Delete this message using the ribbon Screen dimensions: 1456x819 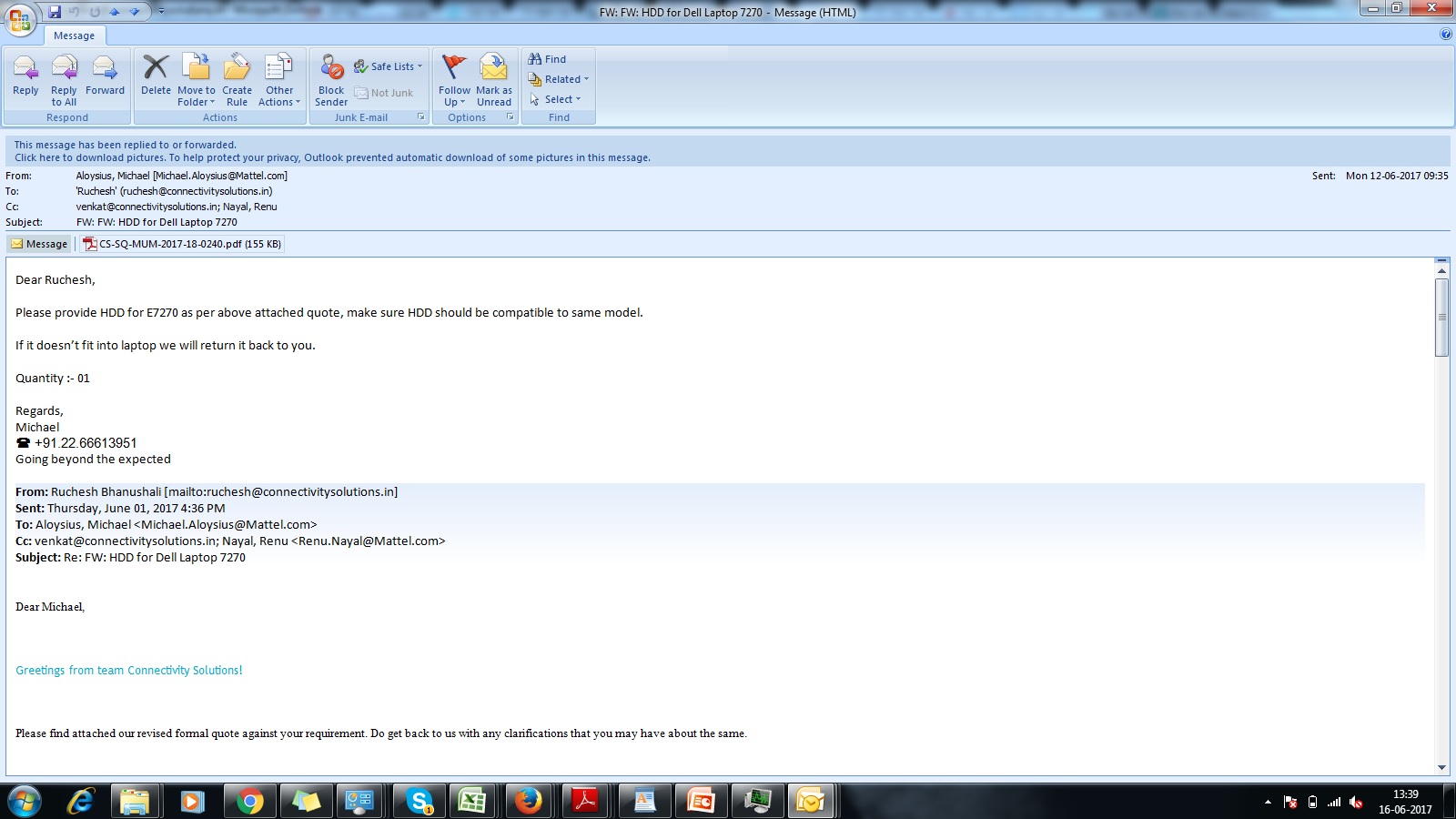pos(156,76)
